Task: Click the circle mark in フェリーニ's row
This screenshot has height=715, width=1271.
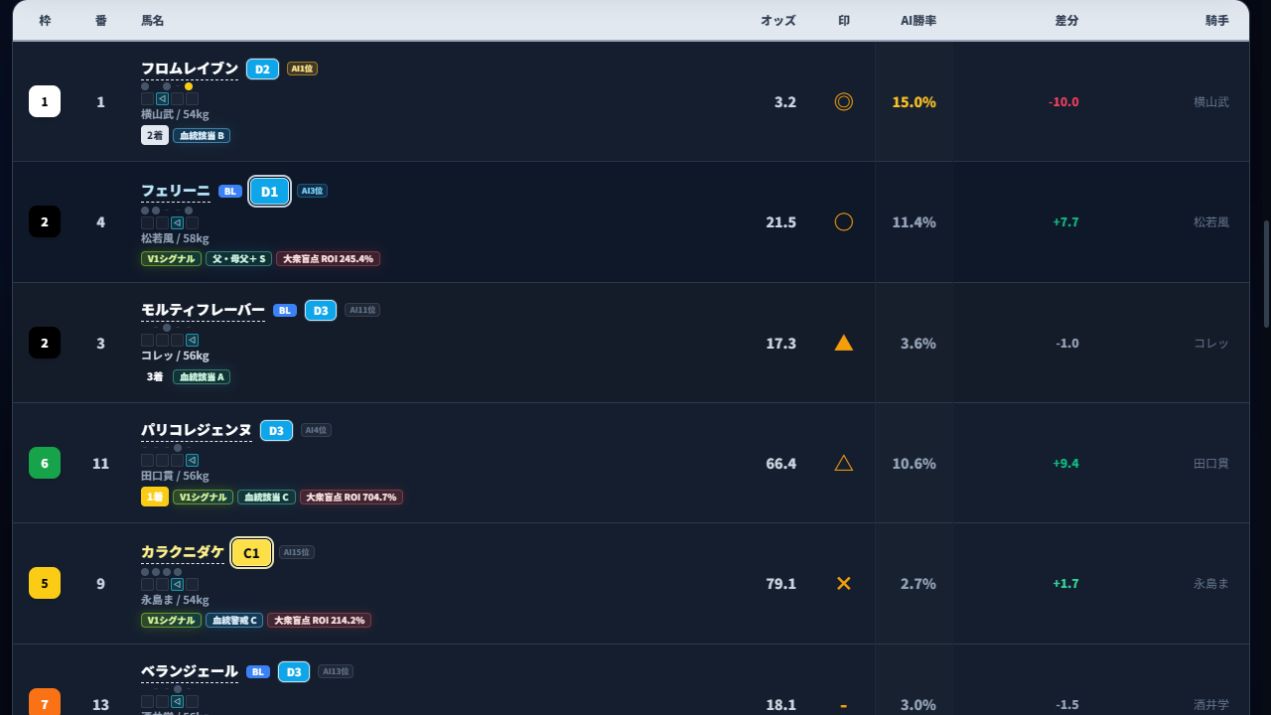Action: (x=843, y=222)
